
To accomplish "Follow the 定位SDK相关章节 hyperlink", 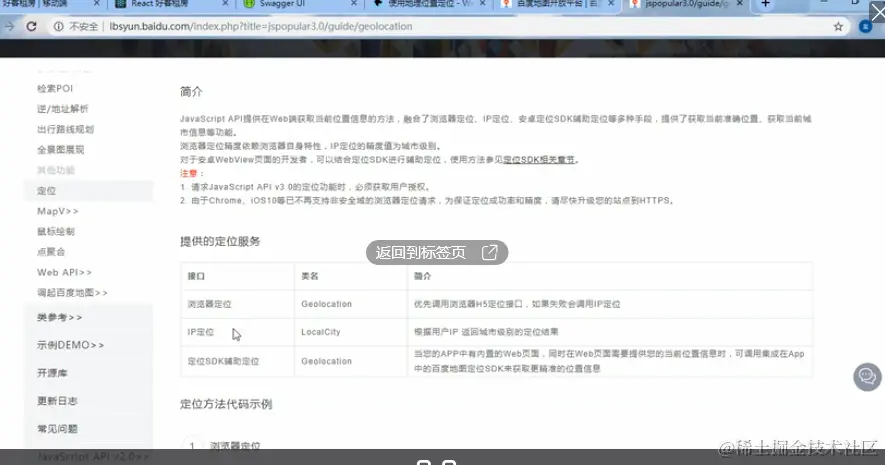I will point(539,160).
